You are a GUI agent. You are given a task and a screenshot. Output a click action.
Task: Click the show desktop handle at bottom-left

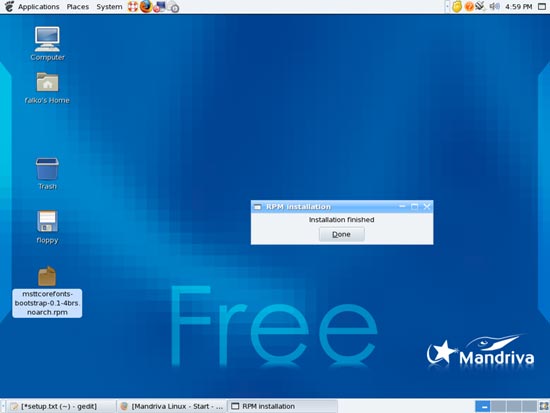tap(3, 406)
